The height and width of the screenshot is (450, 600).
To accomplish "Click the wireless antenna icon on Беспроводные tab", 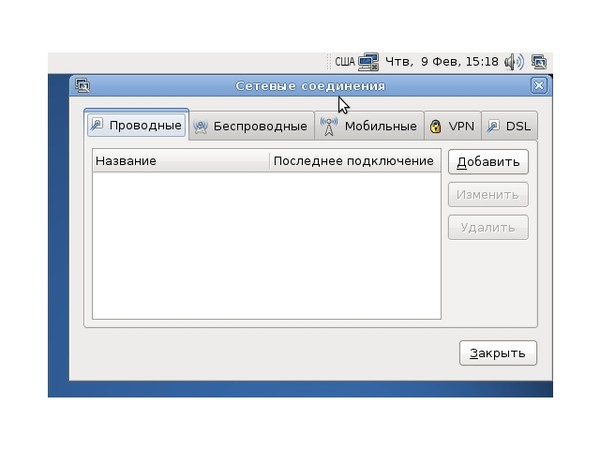I will coord(201,126).
